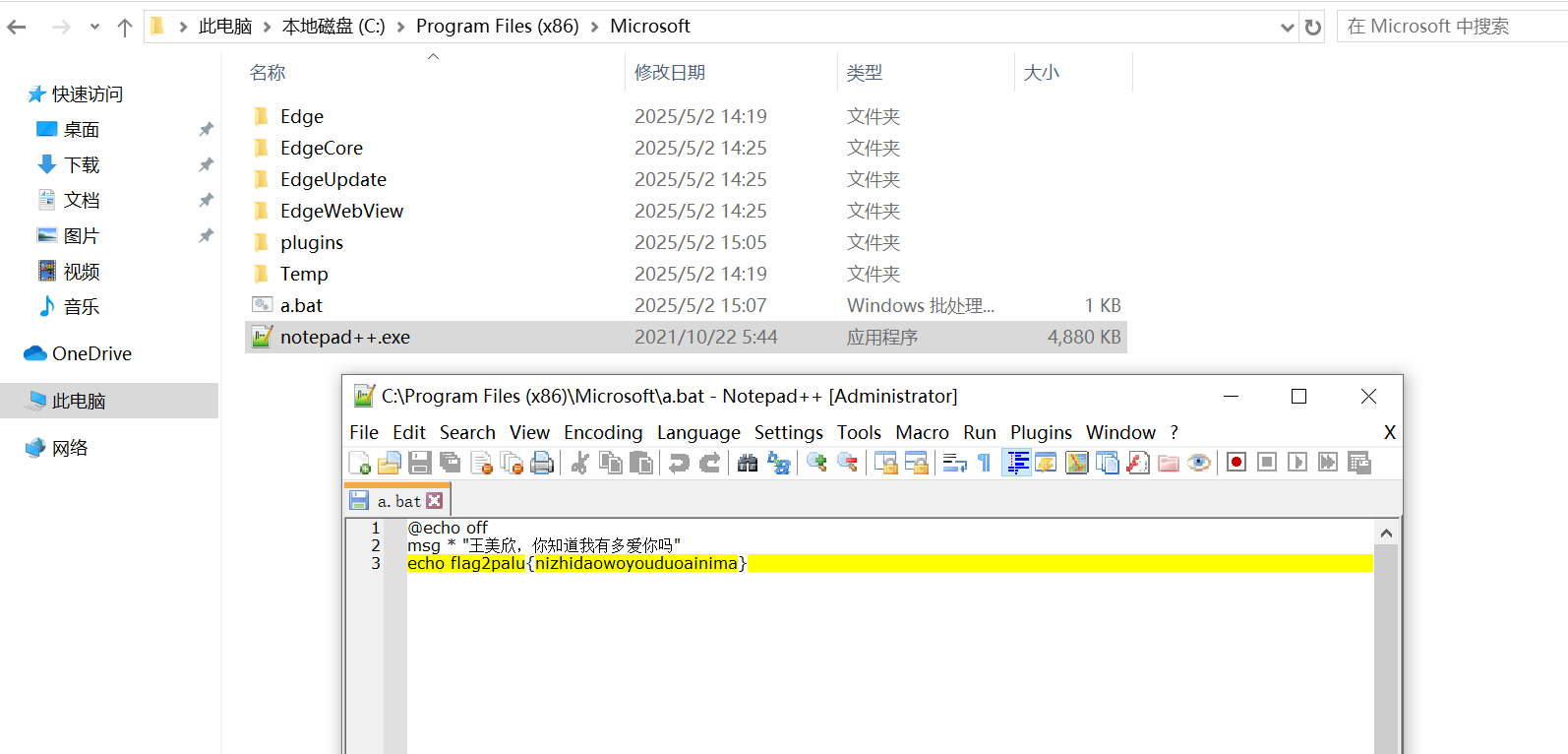
Task: Toggle monitoring eye icon
Action: [1199, 463]
